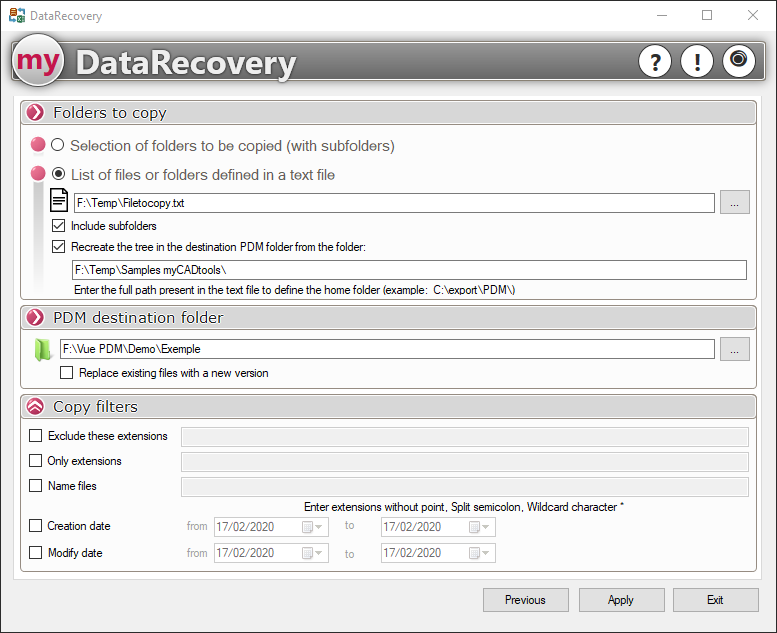The width and height of the screenshot is (777, 633).
Task: Click the help question mark icon
Action: tap(654, 62)
